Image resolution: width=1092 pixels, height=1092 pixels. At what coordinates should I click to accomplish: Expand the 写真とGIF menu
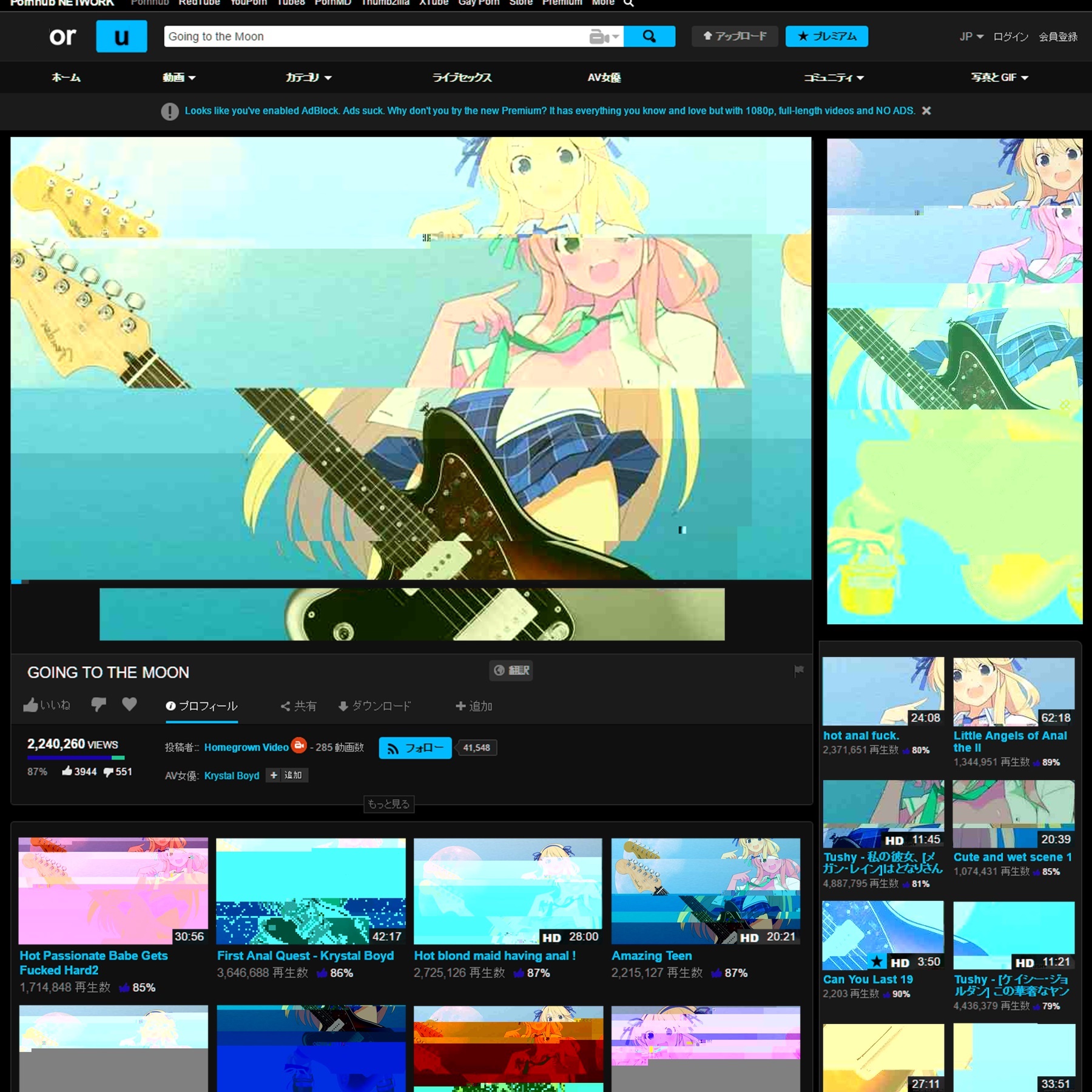1000,78
